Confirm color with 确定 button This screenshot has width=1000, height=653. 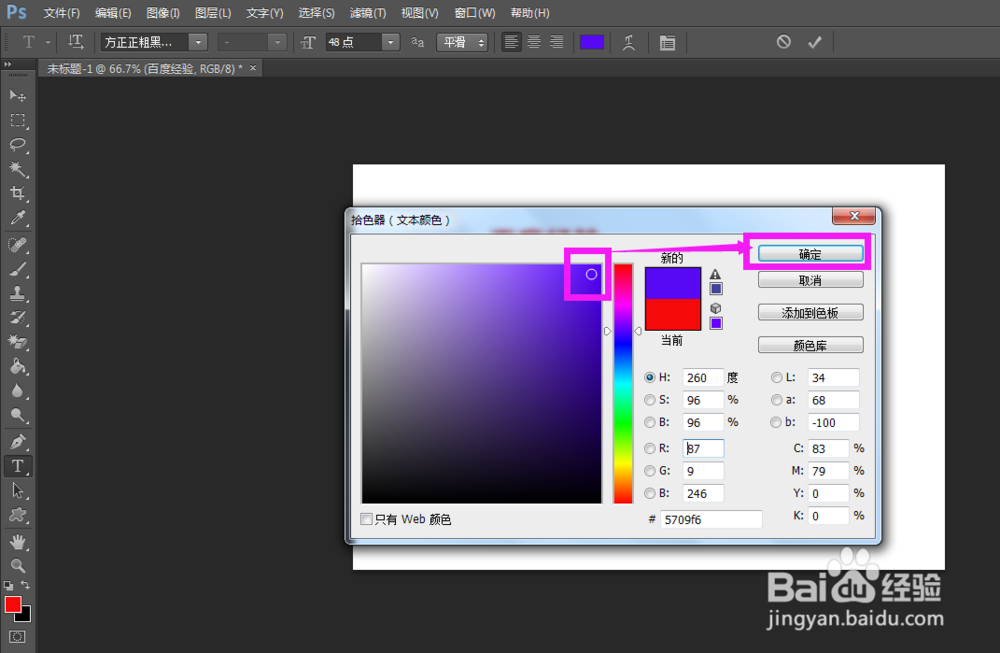pyautogui.click(x=810, y=254)
